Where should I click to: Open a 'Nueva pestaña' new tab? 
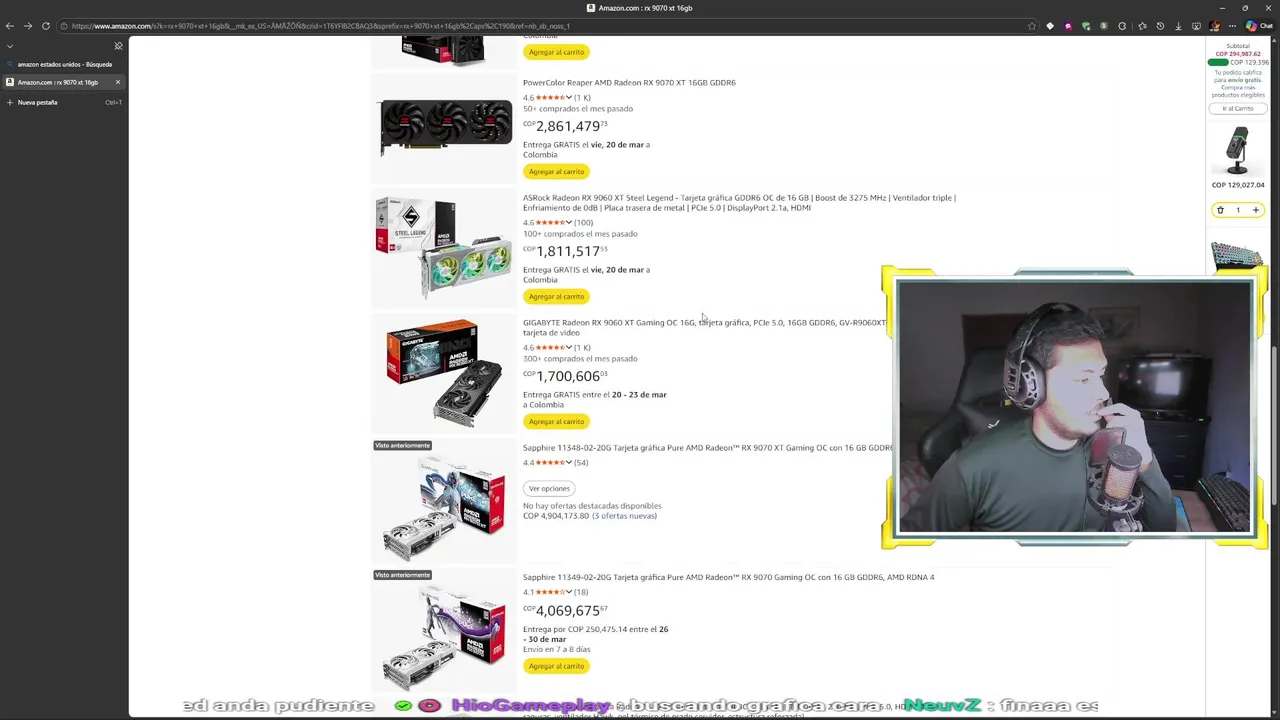coord(64,102)
